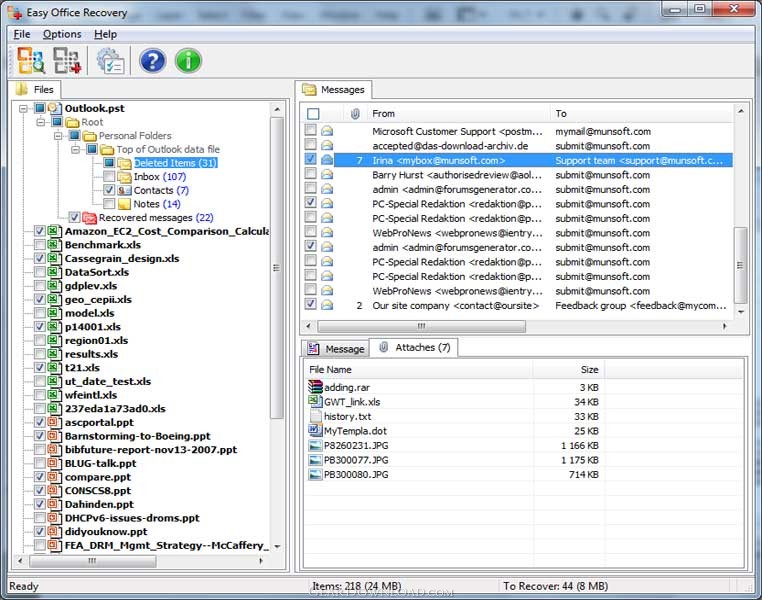Click the file tree scroll-right arrow
Screen dimensions: 762x600
261,561
